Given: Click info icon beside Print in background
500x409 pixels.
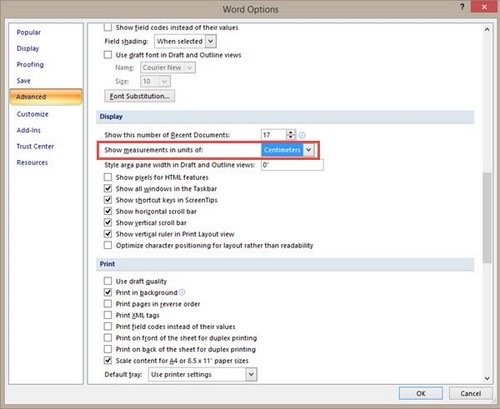Looking at the screenshot, I should (182, 292).
